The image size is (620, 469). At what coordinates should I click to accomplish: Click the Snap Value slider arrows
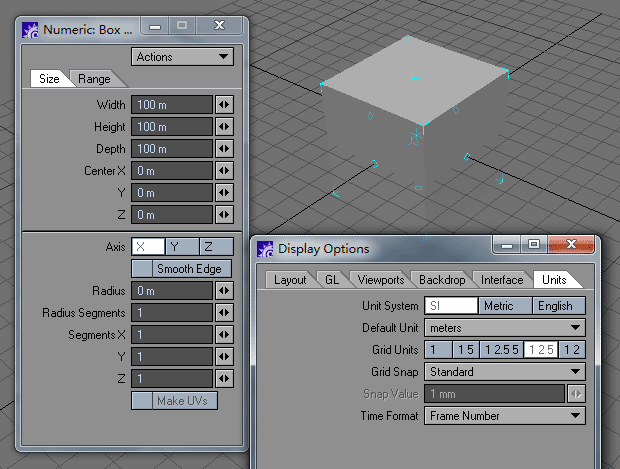[576, 394]
